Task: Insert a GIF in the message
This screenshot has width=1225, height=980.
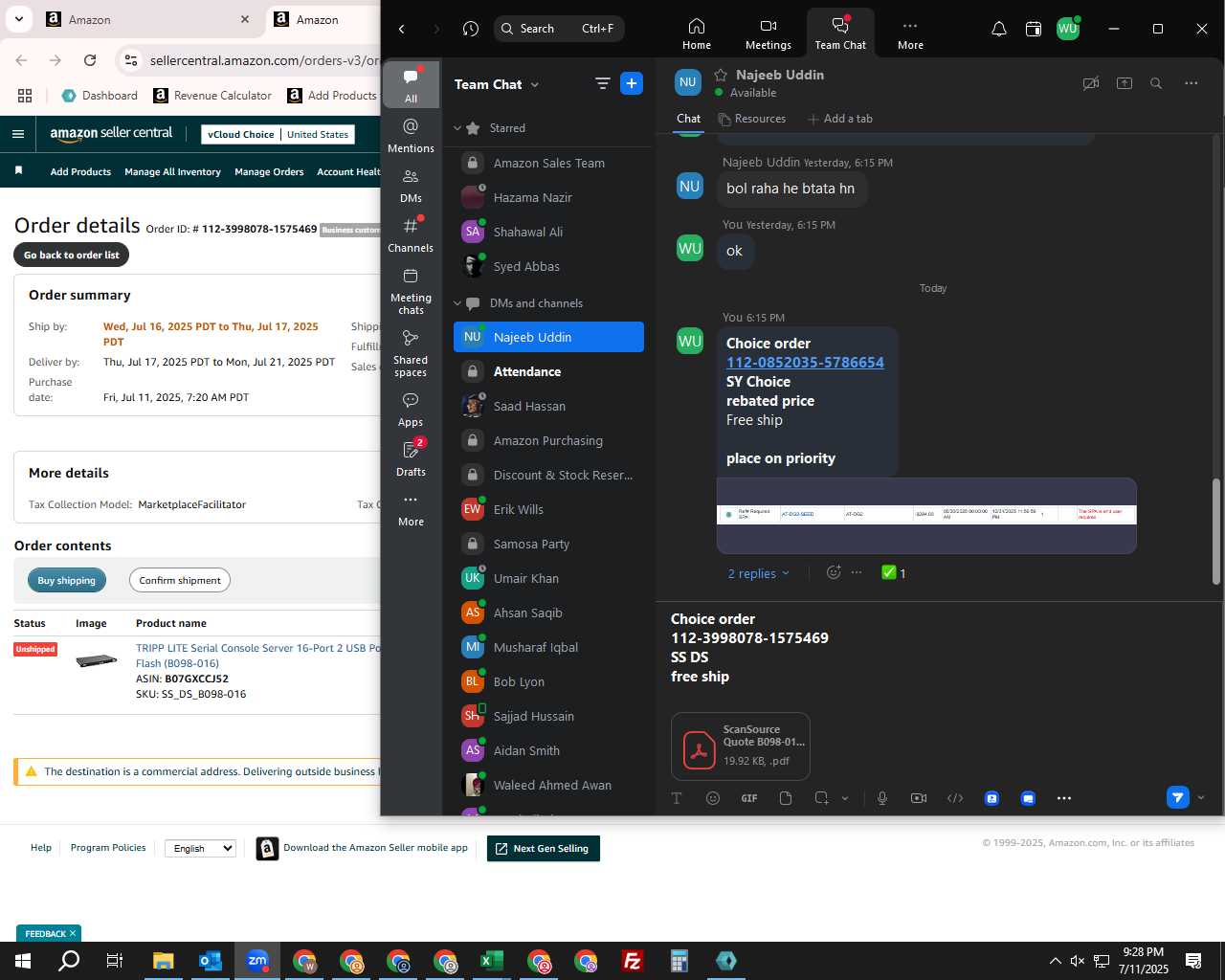Action: [749, 798]
